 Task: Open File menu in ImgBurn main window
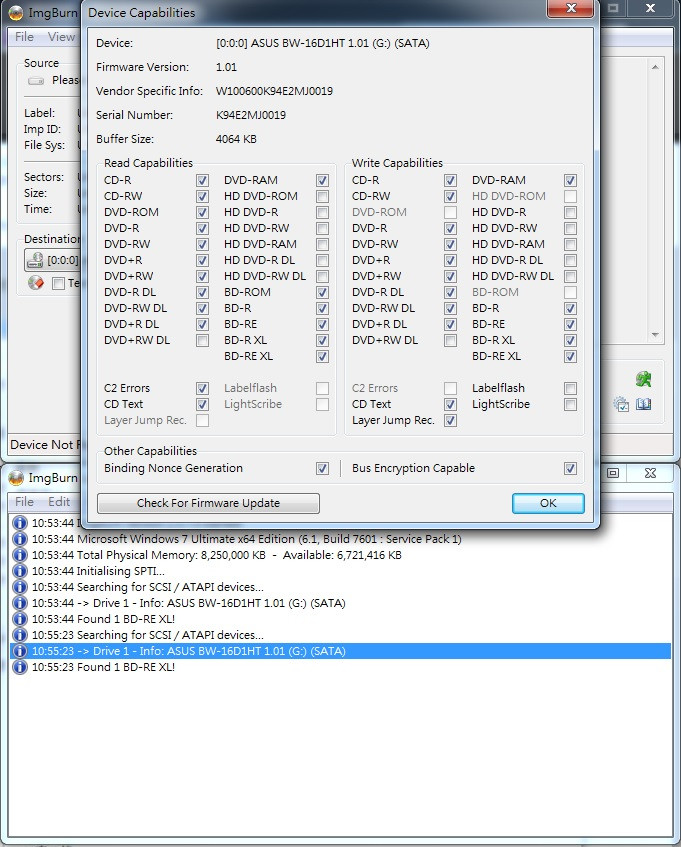pyautogui.click(x=24, y=37)
